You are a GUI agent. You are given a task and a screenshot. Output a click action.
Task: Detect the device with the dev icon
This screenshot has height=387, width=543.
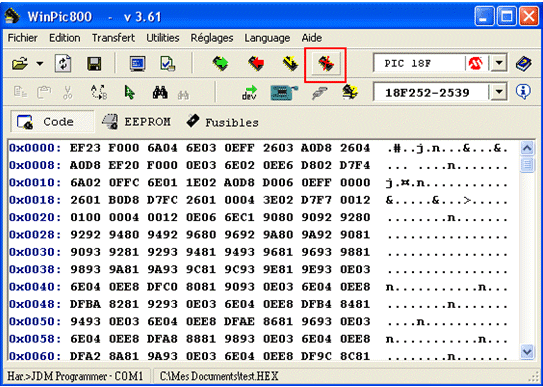(249, 92)
